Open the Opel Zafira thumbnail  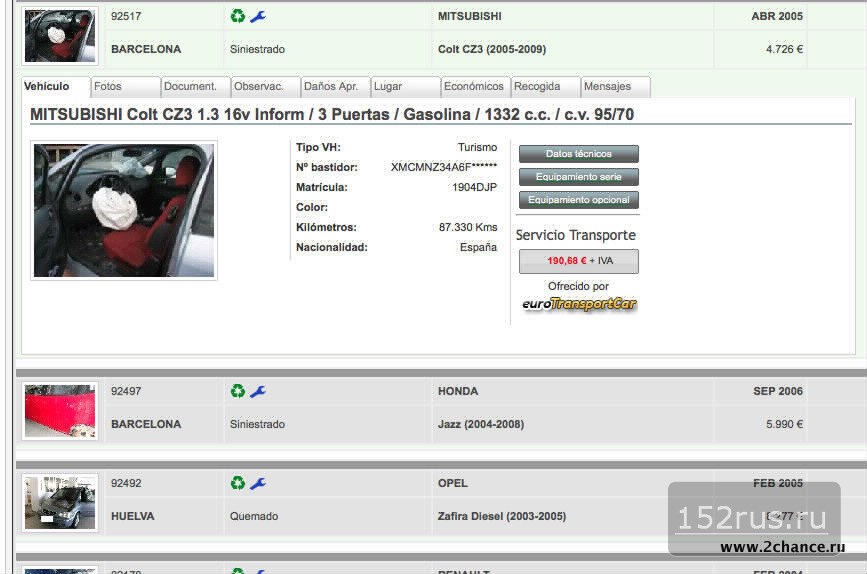(60, 503)
